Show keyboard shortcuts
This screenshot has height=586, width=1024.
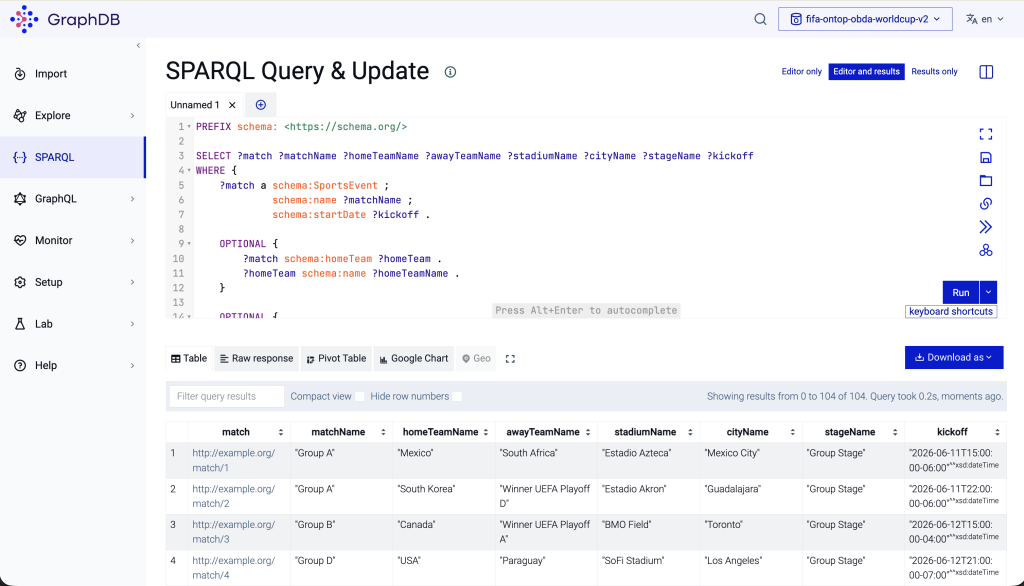click(951, 312)
